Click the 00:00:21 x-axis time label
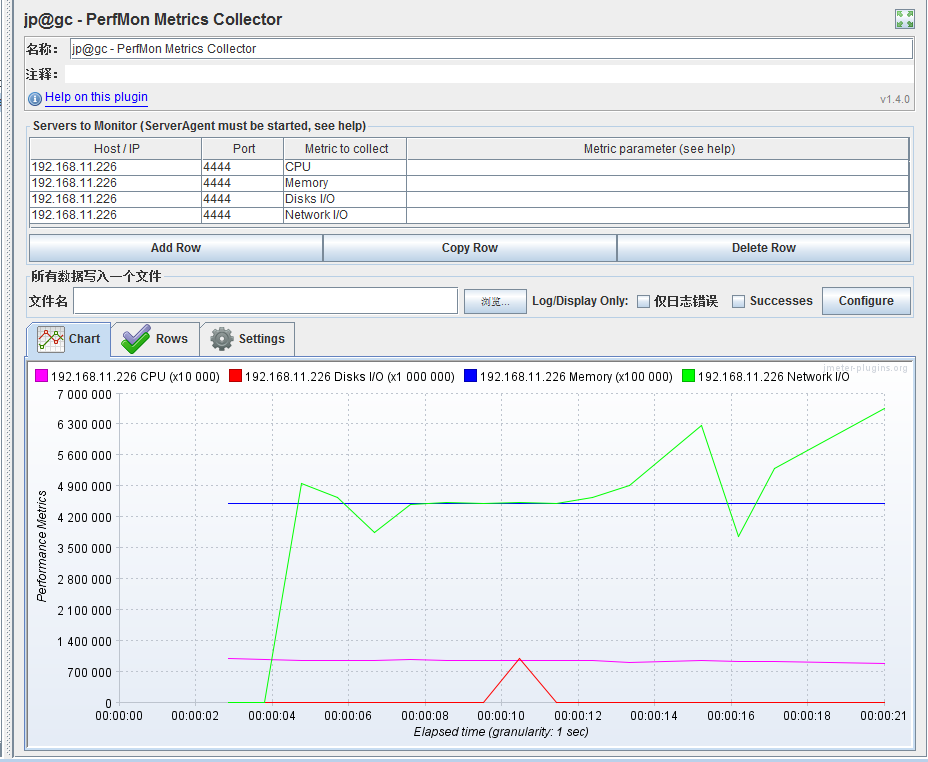The width and height of the screenshot is (928, 762). 883,716
